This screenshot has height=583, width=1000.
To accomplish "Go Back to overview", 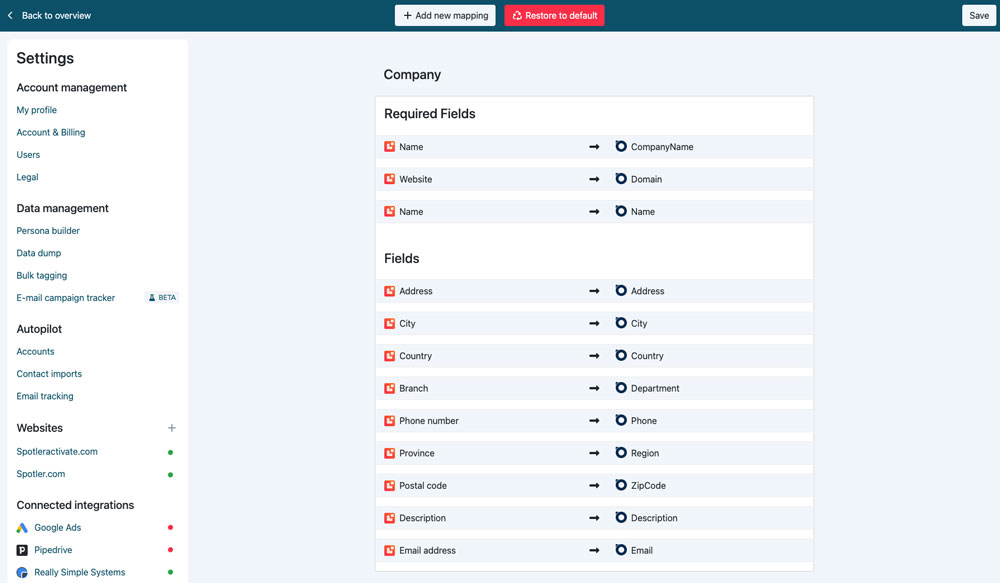I will pyautogui.click(x=56, y=15).
